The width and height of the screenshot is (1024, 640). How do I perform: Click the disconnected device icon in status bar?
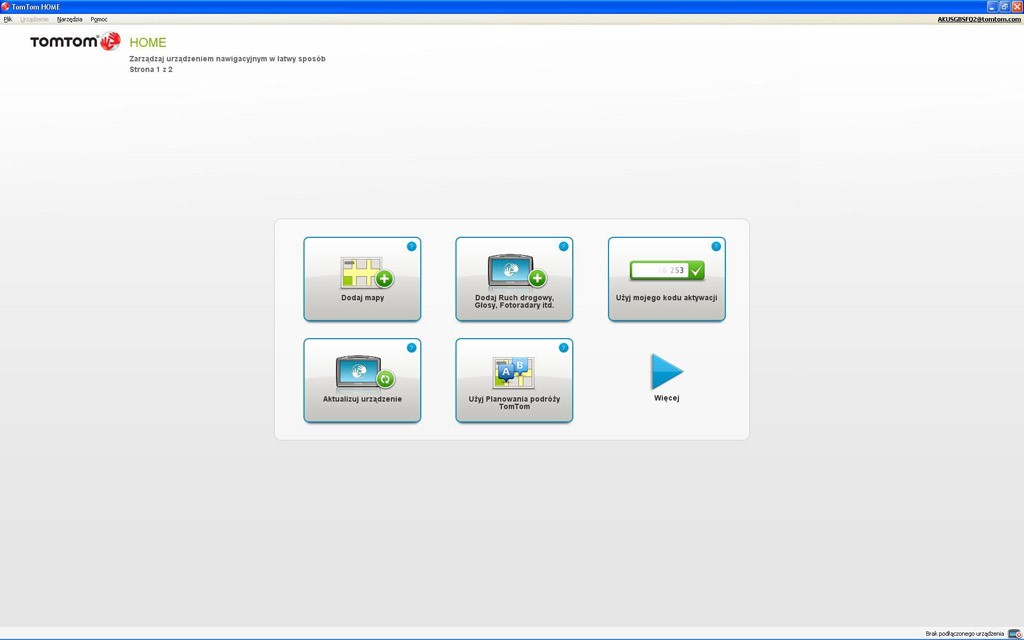pos(1014,633)
